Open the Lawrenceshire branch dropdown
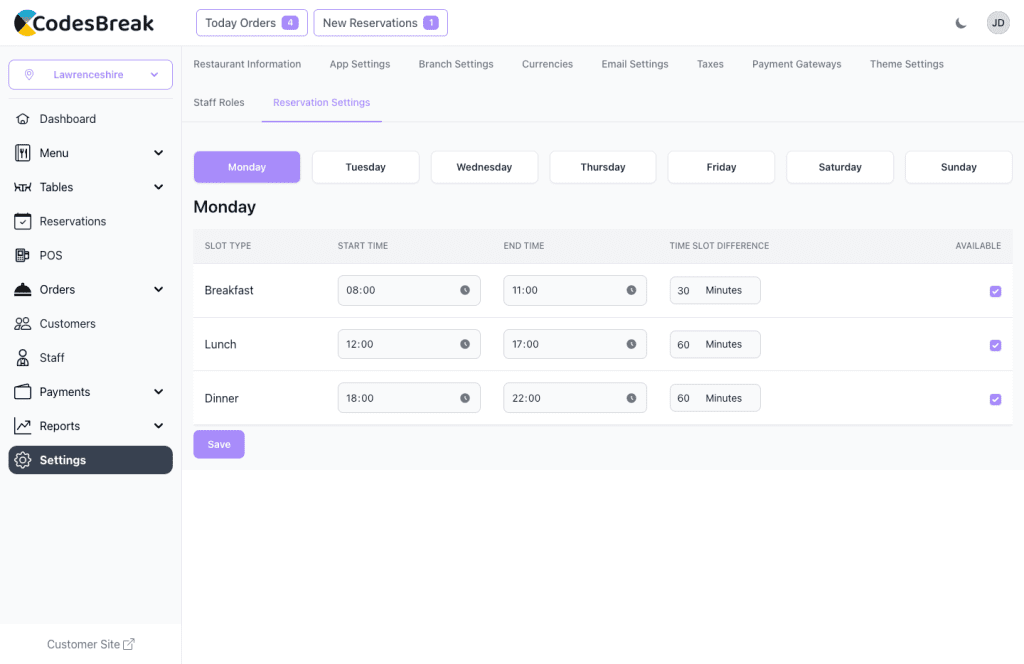1024x664 pixels. point(90,75)
